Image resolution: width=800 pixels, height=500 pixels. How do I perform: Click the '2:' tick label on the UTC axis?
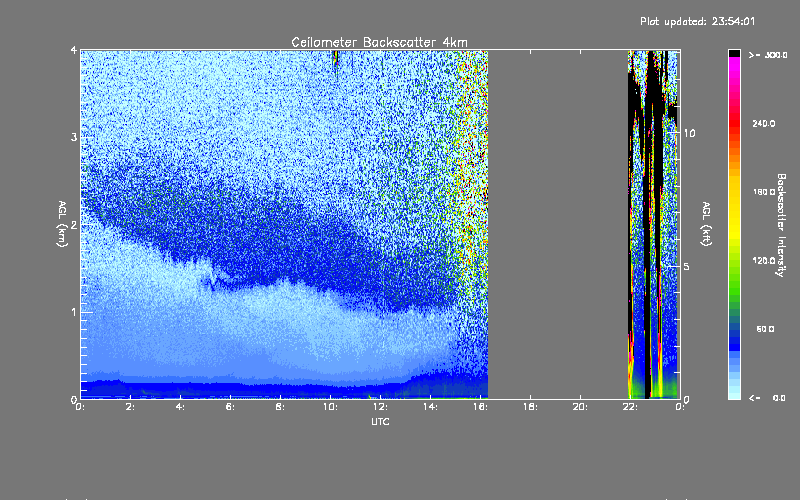tap(130, 407)
